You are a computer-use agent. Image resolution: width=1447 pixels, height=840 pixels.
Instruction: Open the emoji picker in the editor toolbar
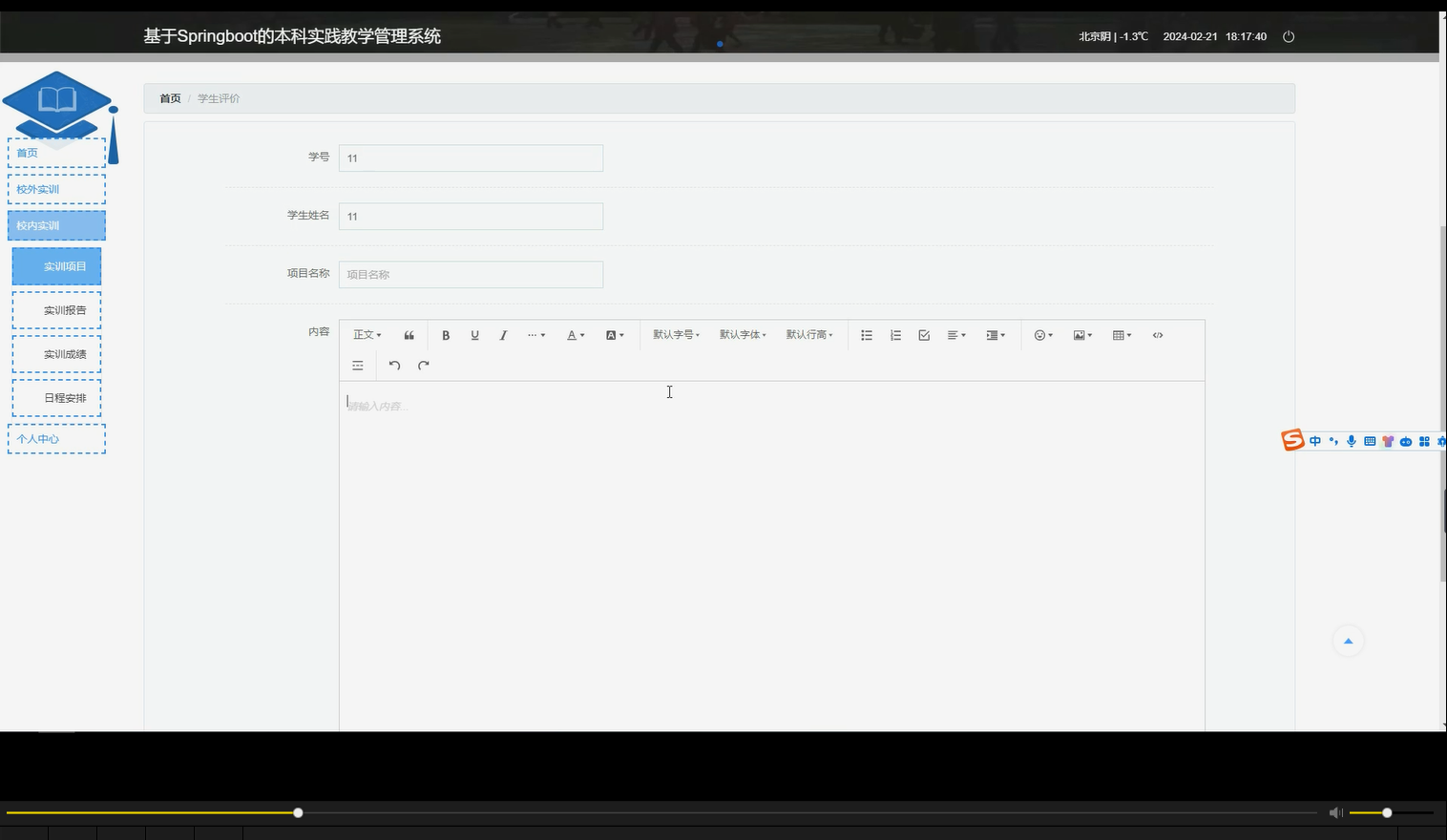(1041, 335)
